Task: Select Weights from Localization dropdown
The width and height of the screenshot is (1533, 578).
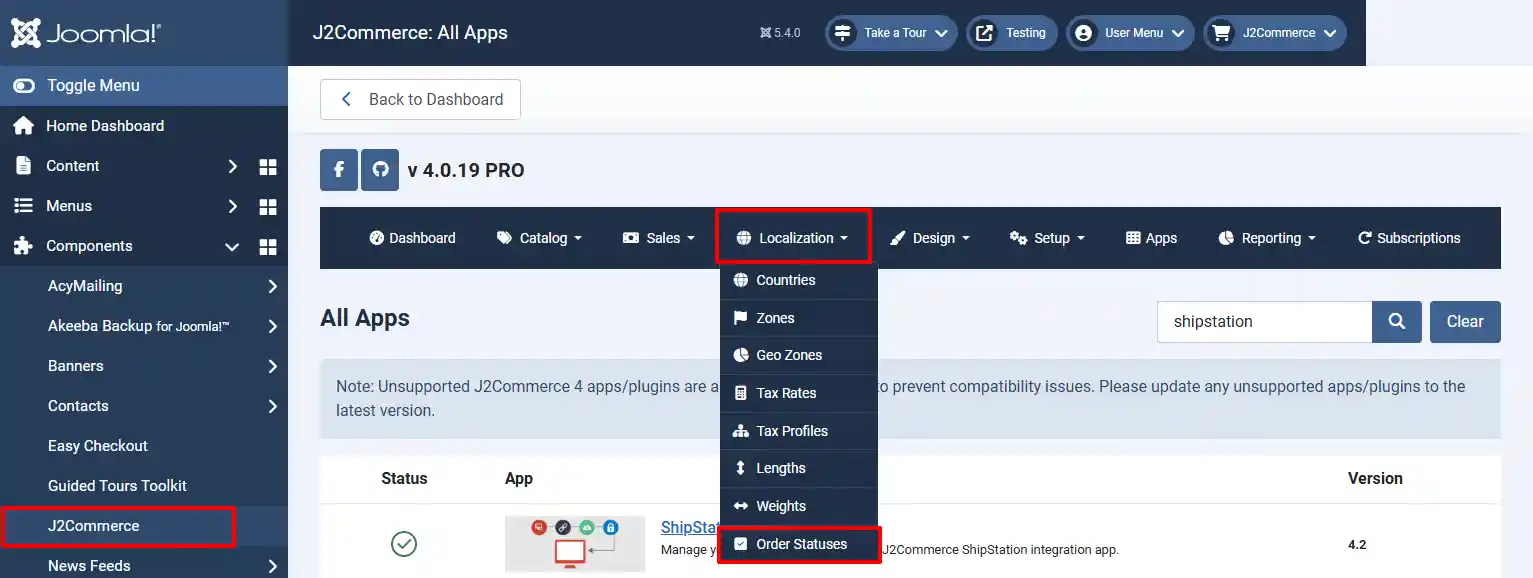Action: 798,506
